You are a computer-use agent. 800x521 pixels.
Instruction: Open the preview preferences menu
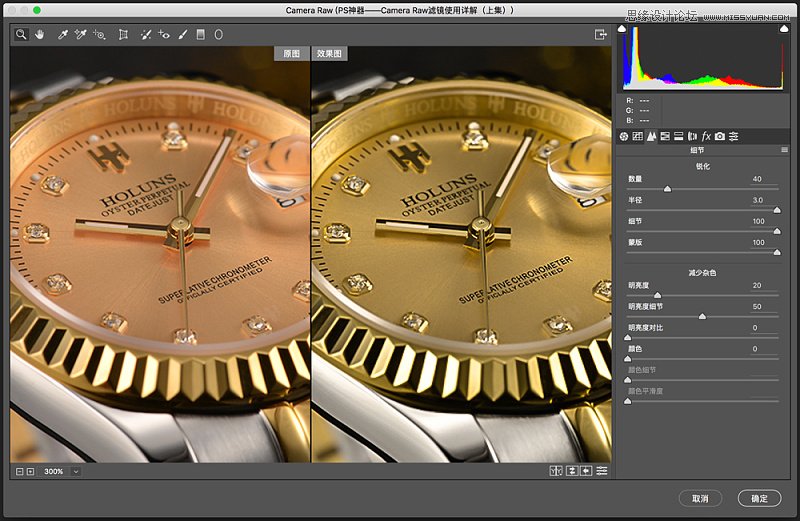(x=602, y=471)
